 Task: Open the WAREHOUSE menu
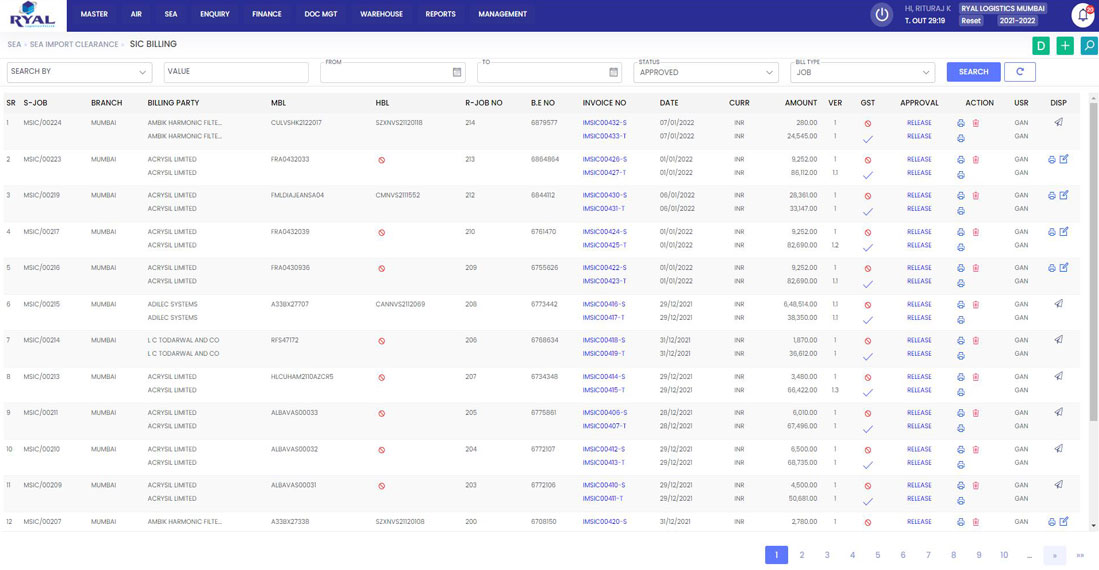[x=381, y=14]
